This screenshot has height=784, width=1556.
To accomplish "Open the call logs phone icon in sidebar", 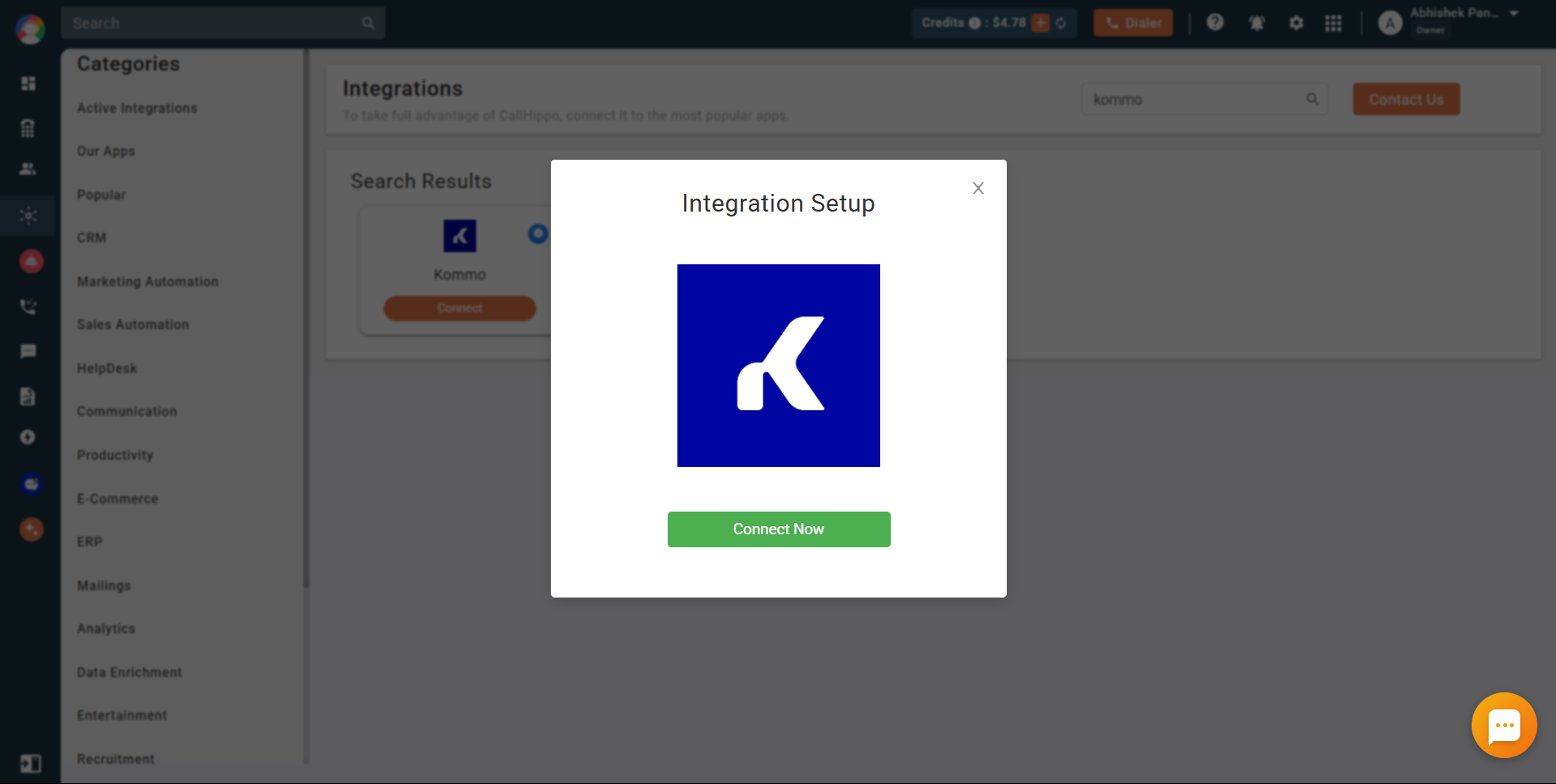I will [28, 306].
